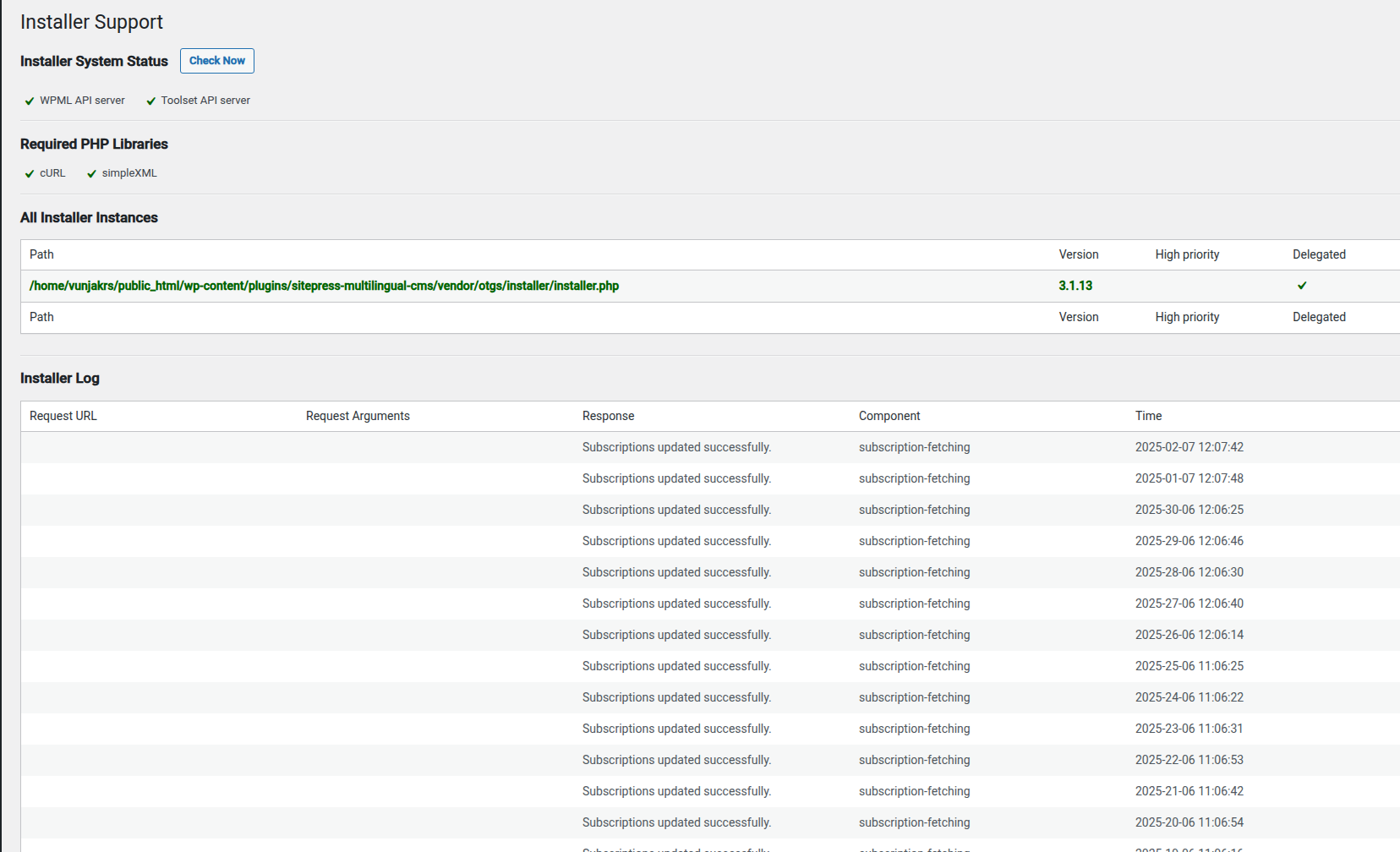Click subscription-fetching in the 2025-29-06 row
This screenshot has height=852, width=1400.
[x=915, y=541]
